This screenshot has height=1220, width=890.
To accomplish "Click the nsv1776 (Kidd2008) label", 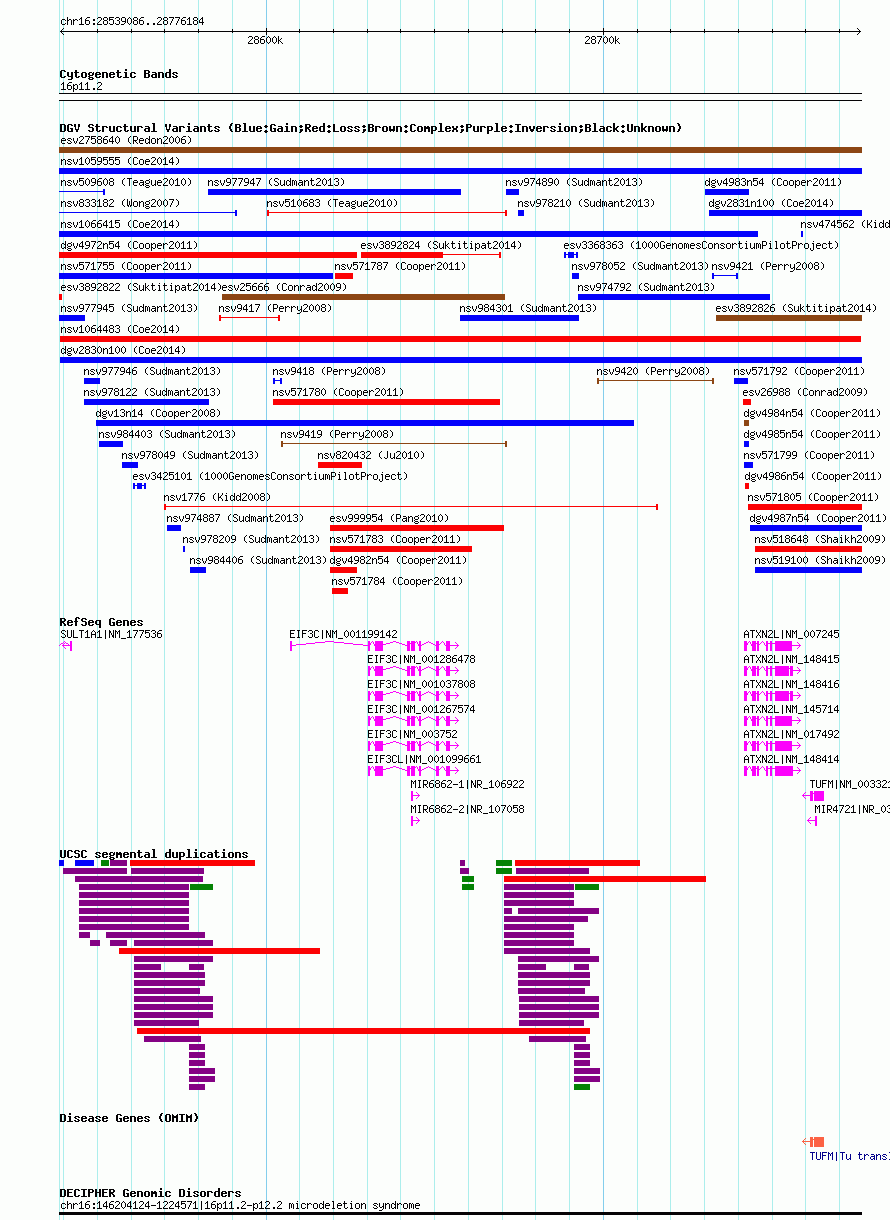I will click(x=217, y=497).
